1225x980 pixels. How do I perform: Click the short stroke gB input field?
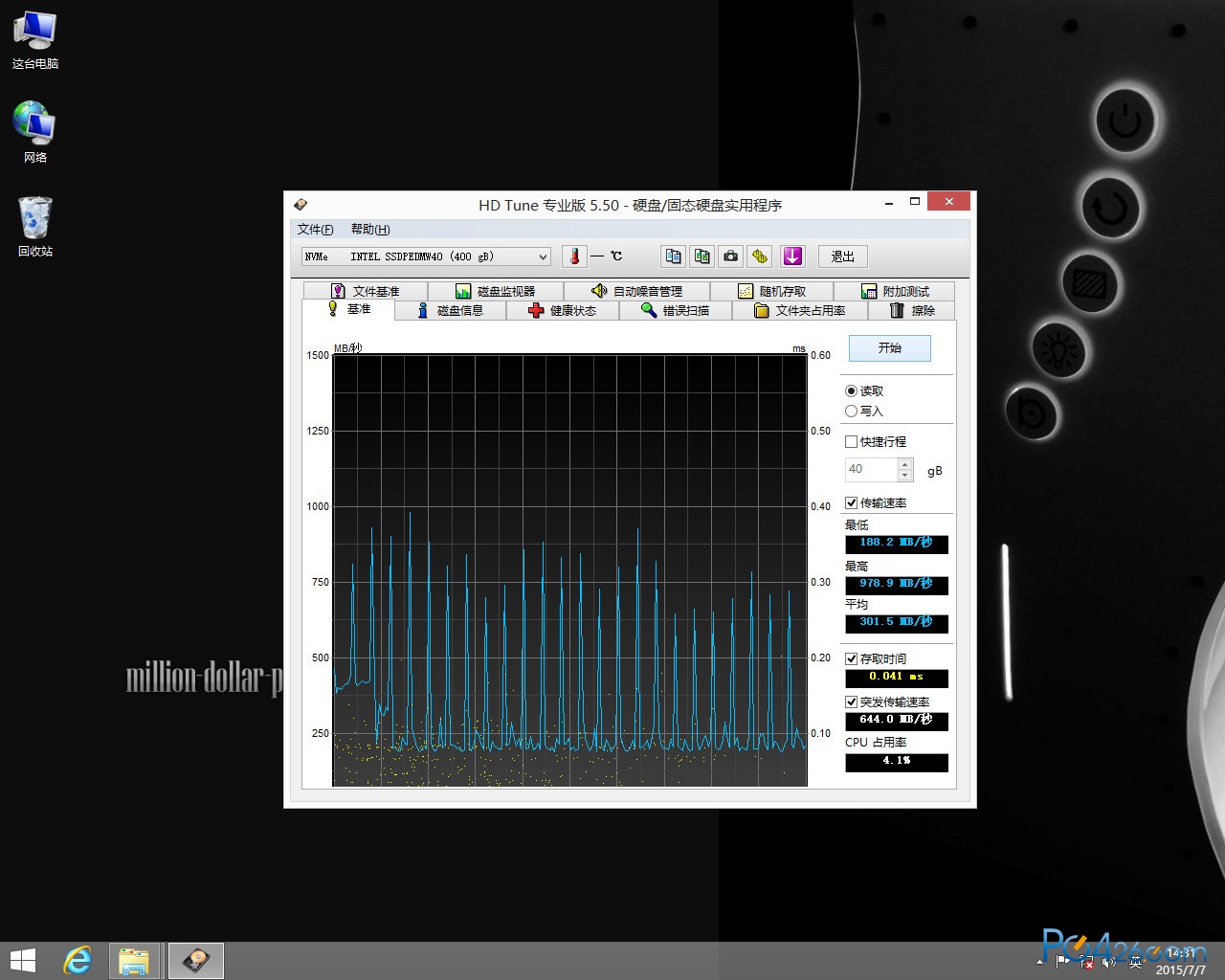[871, 469]
